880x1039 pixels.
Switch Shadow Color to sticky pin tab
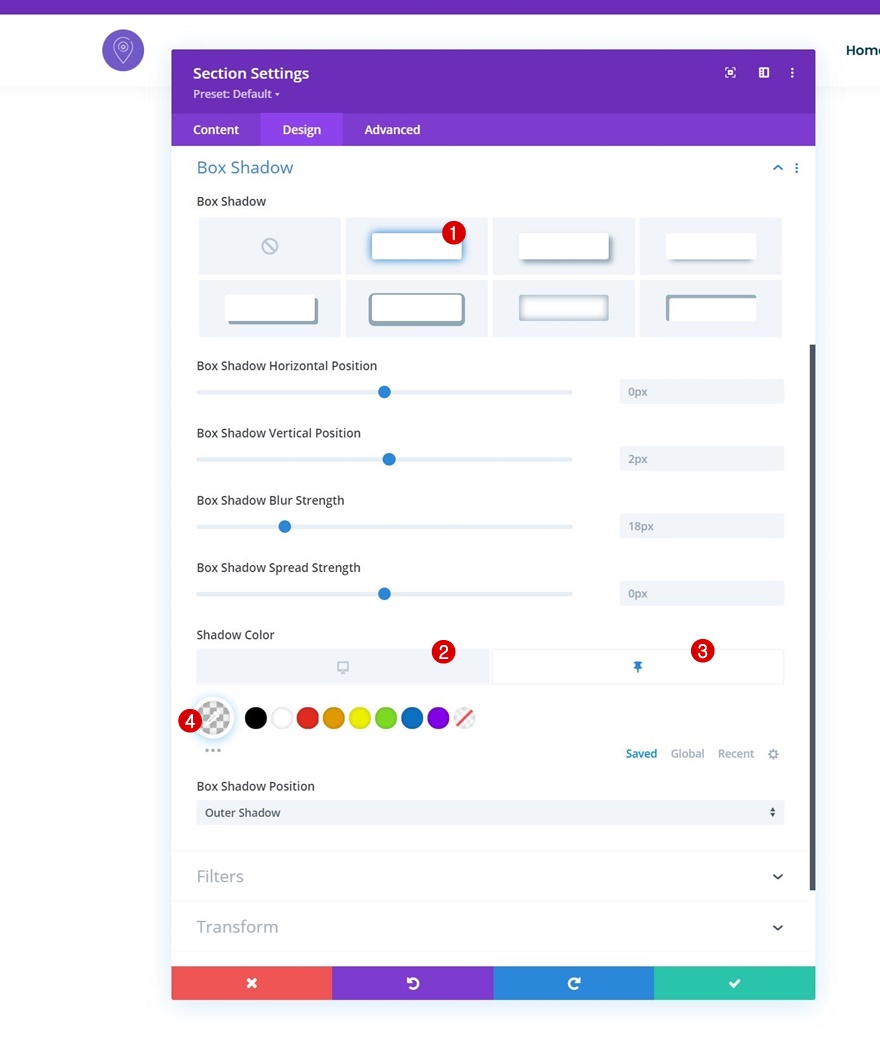(637, 667)
